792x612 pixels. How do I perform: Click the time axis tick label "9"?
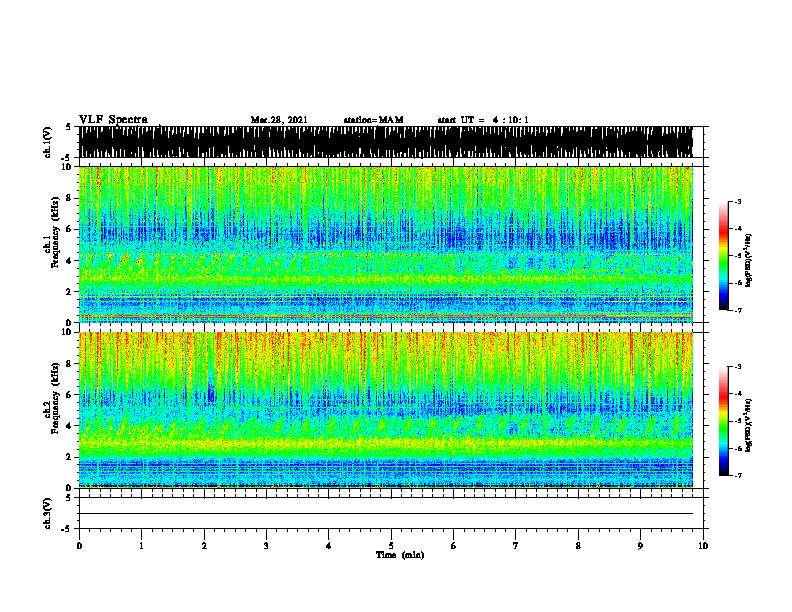[x=640, y=545]
